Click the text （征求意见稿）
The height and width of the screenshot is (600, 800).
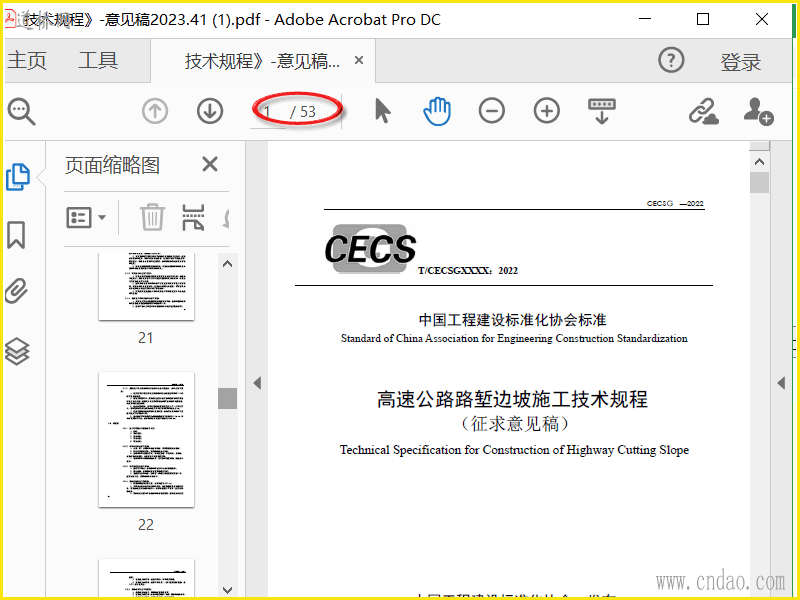[x=514, y=424]
